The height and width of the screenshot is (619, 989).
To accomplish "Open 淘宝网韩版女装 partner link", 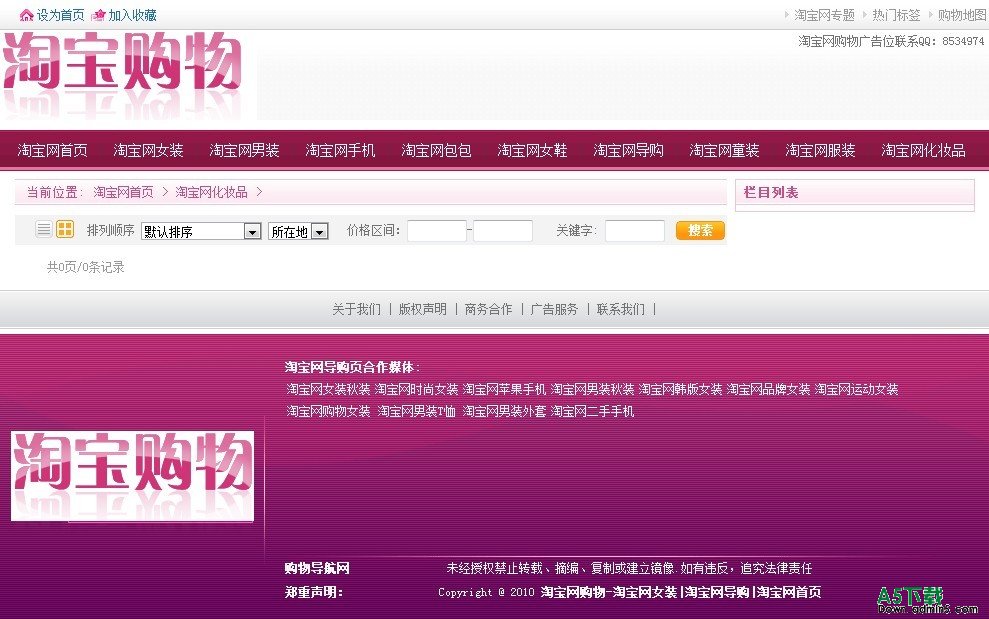I will (680, 389).
